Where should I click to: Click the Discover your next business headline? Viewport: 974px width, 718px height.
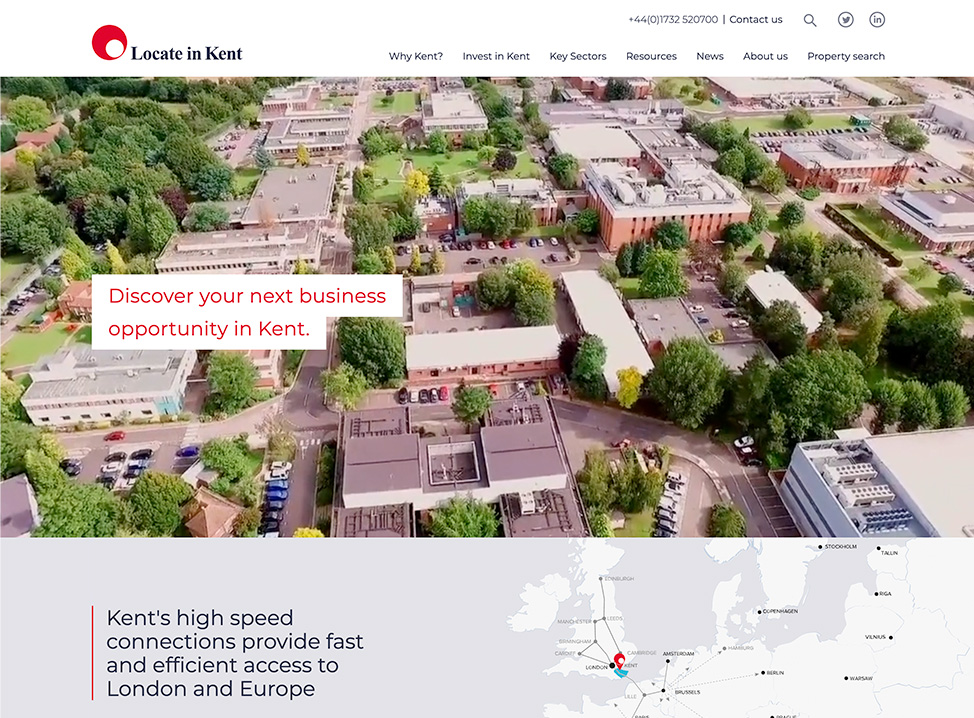[x=247, y=311]
